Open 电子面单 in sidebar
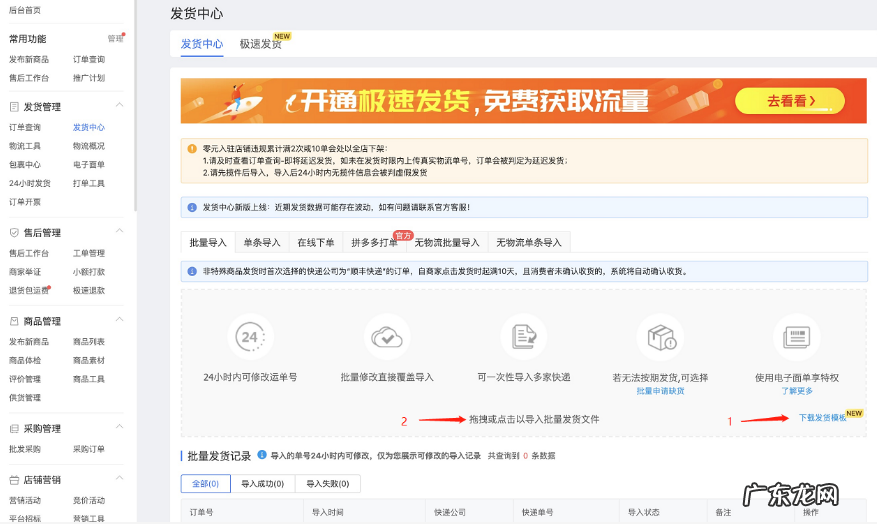Screen dimensions: 877x524 pos(89,164)
